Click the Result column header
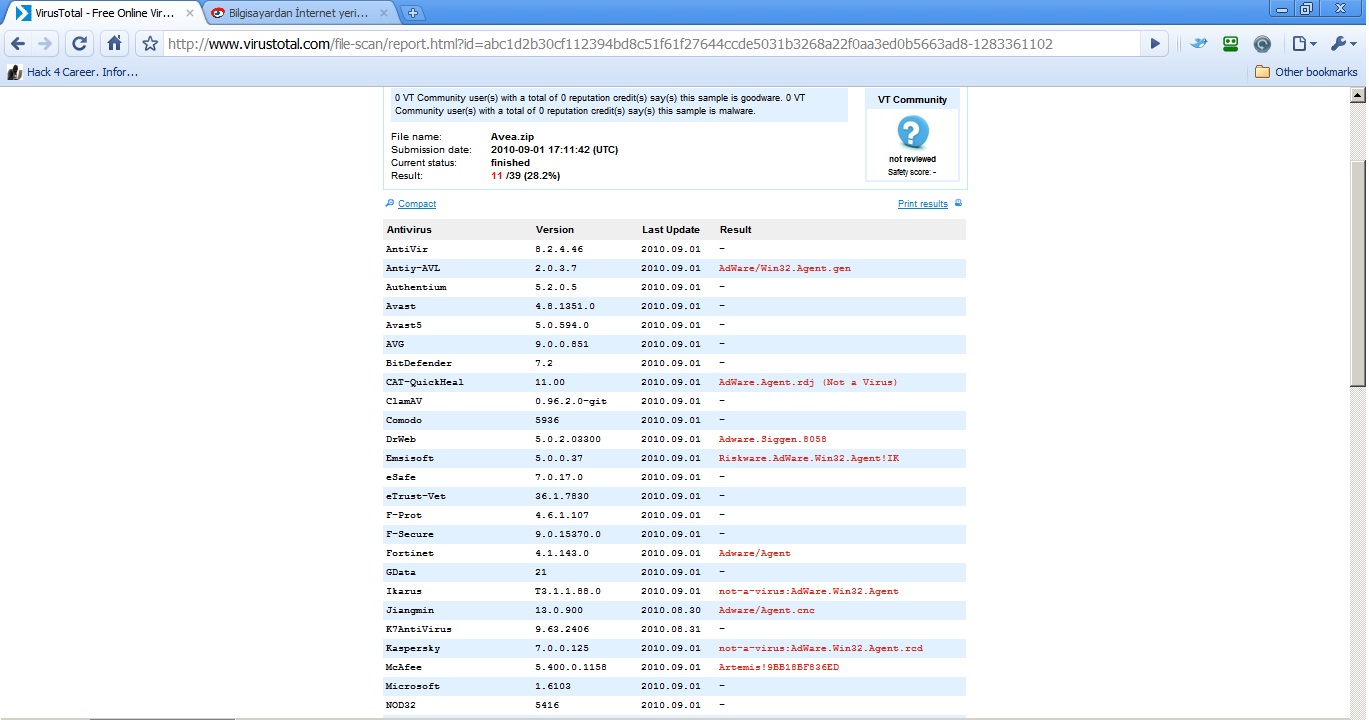Image resolution: width=1369 pixels, height=720 pixels. [x=735, y=230]
